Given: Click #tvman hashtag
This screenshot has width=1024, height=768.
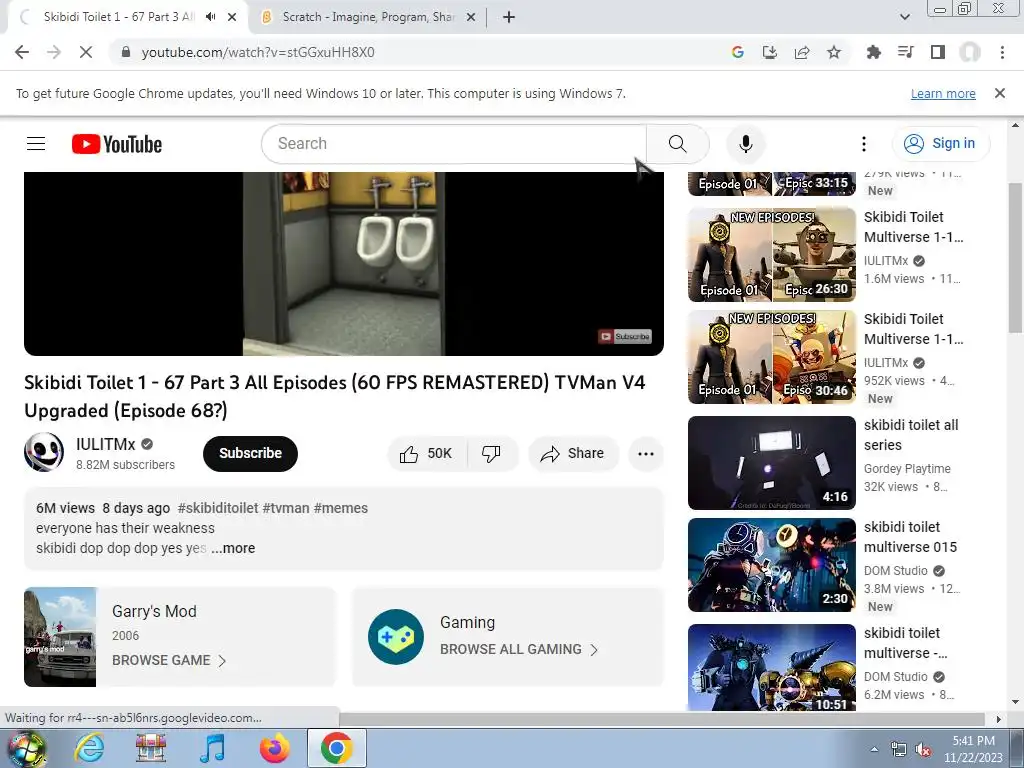Looking at the screenshot, I should (285, 507).
